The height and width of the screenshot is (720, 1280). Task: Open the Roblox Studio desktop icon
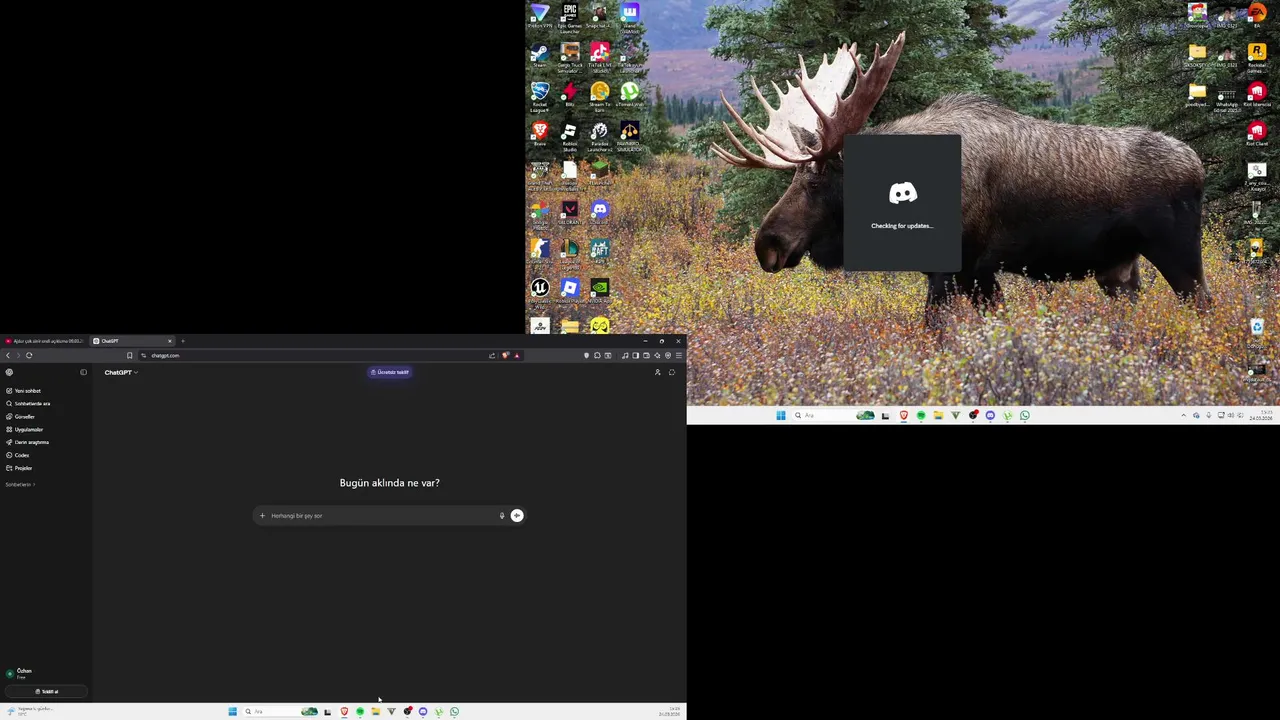point(570,136)
